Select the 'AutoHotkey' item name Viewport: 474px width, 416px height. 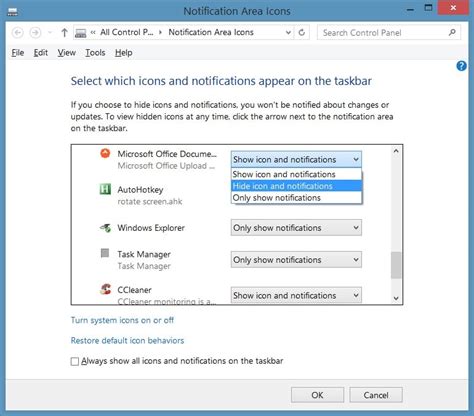[140, 190]
